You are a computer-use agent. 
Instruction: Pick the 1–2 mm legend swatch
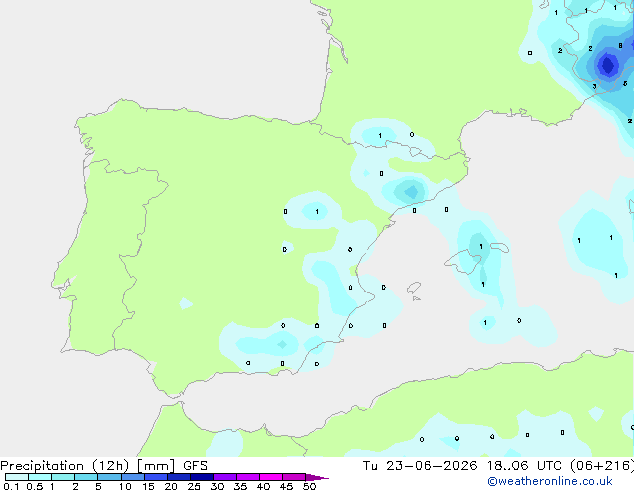point(63,477)
